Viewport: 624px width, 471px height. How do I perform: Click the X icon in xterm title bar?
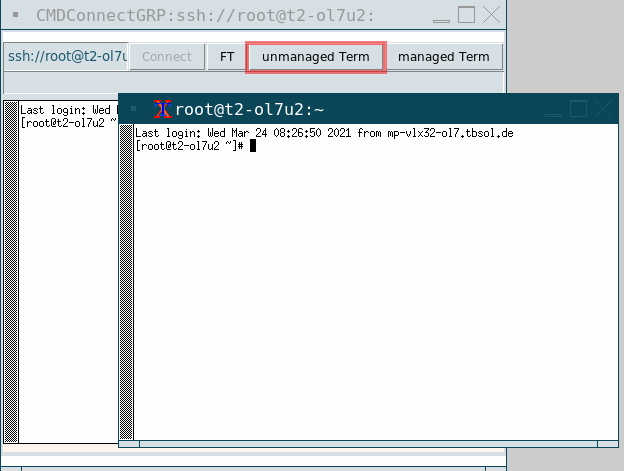click(x=162, y=109)
